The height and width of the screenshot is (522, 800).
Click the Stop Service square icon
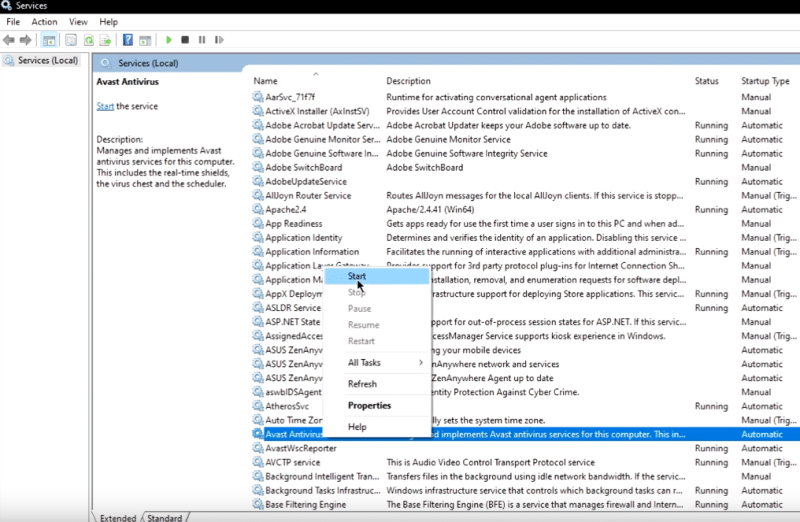tap(185, 40)
